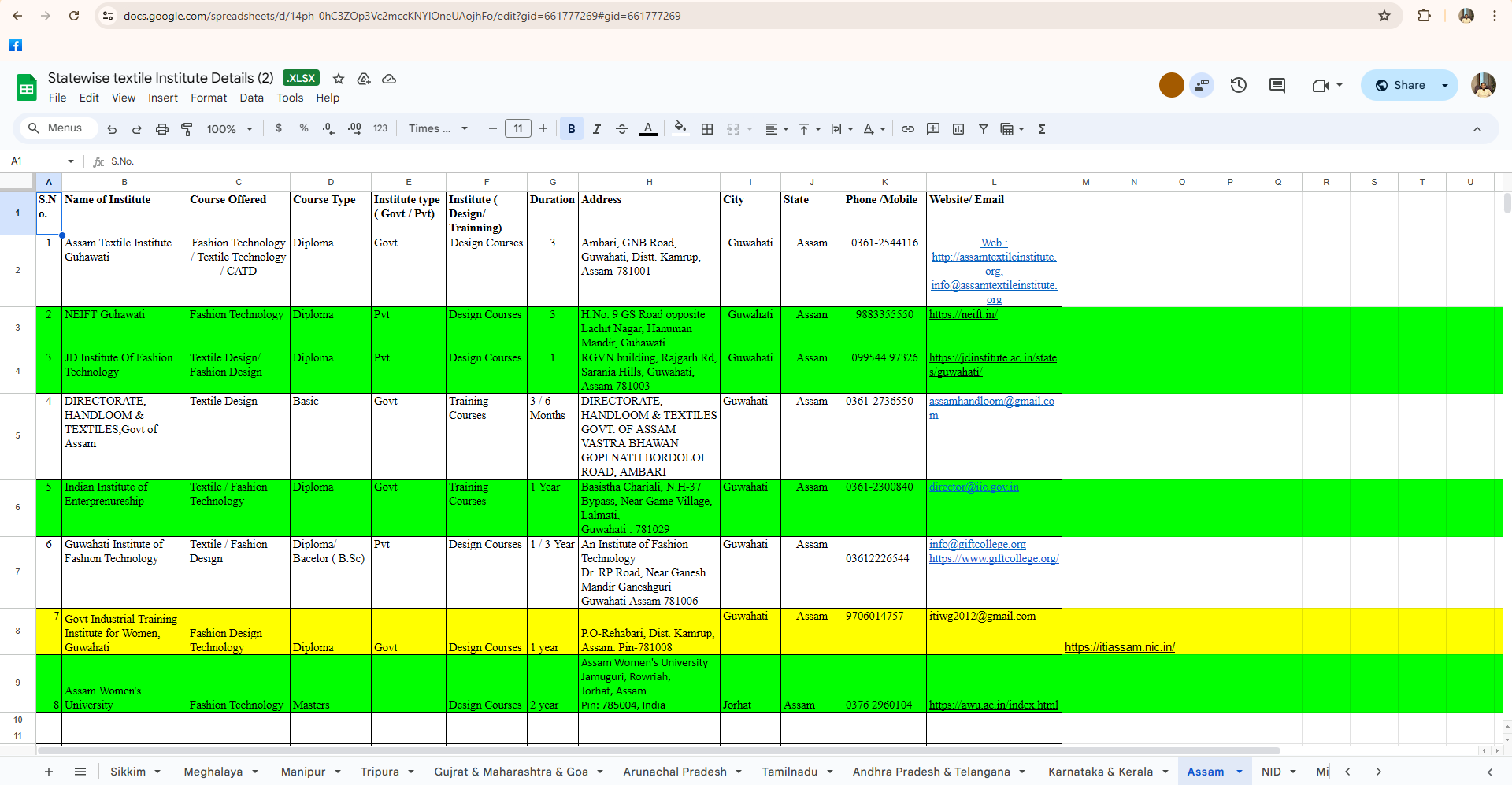Open the video call camera icon
The height and width of the screenshot is (785, 1512).
(1321, 85)
